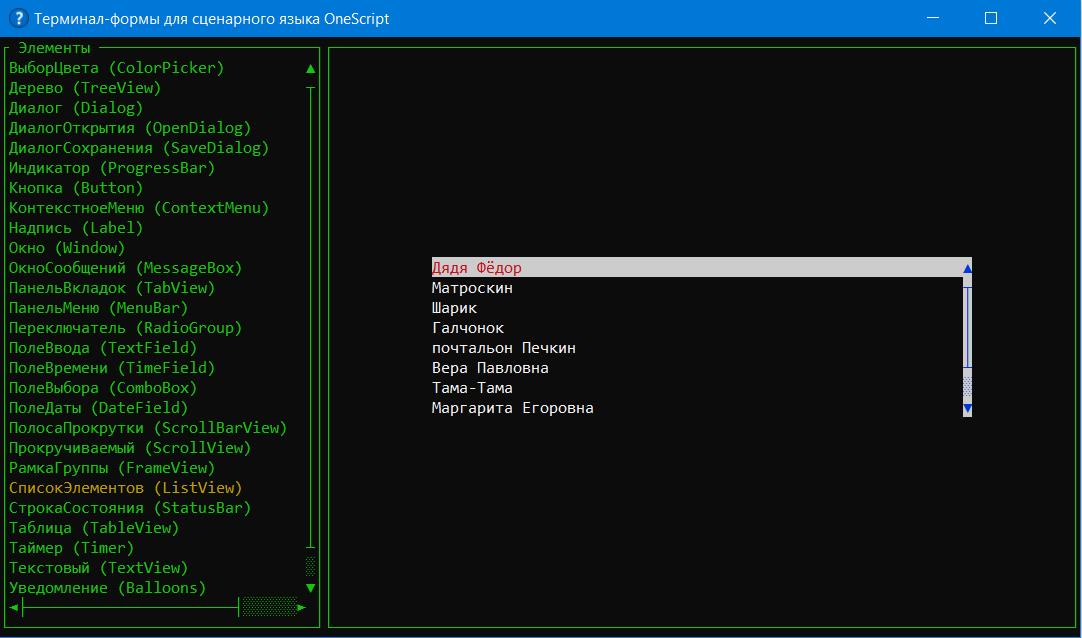The image size is (1082, 638).
Task: Select Матроскин in the names list
Action: [x=472, y=288]
